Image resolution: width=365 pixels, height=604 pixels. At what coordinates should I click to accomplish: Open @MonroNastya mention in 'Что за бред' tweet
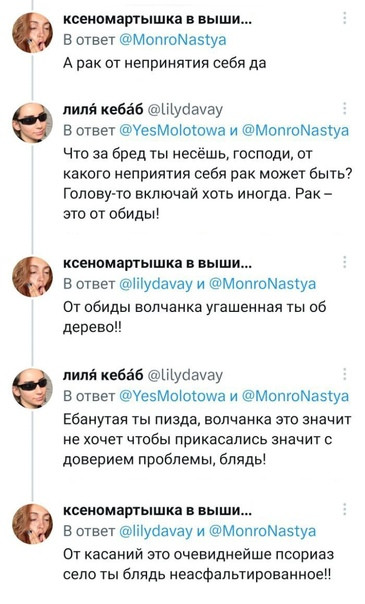[295, 131]
